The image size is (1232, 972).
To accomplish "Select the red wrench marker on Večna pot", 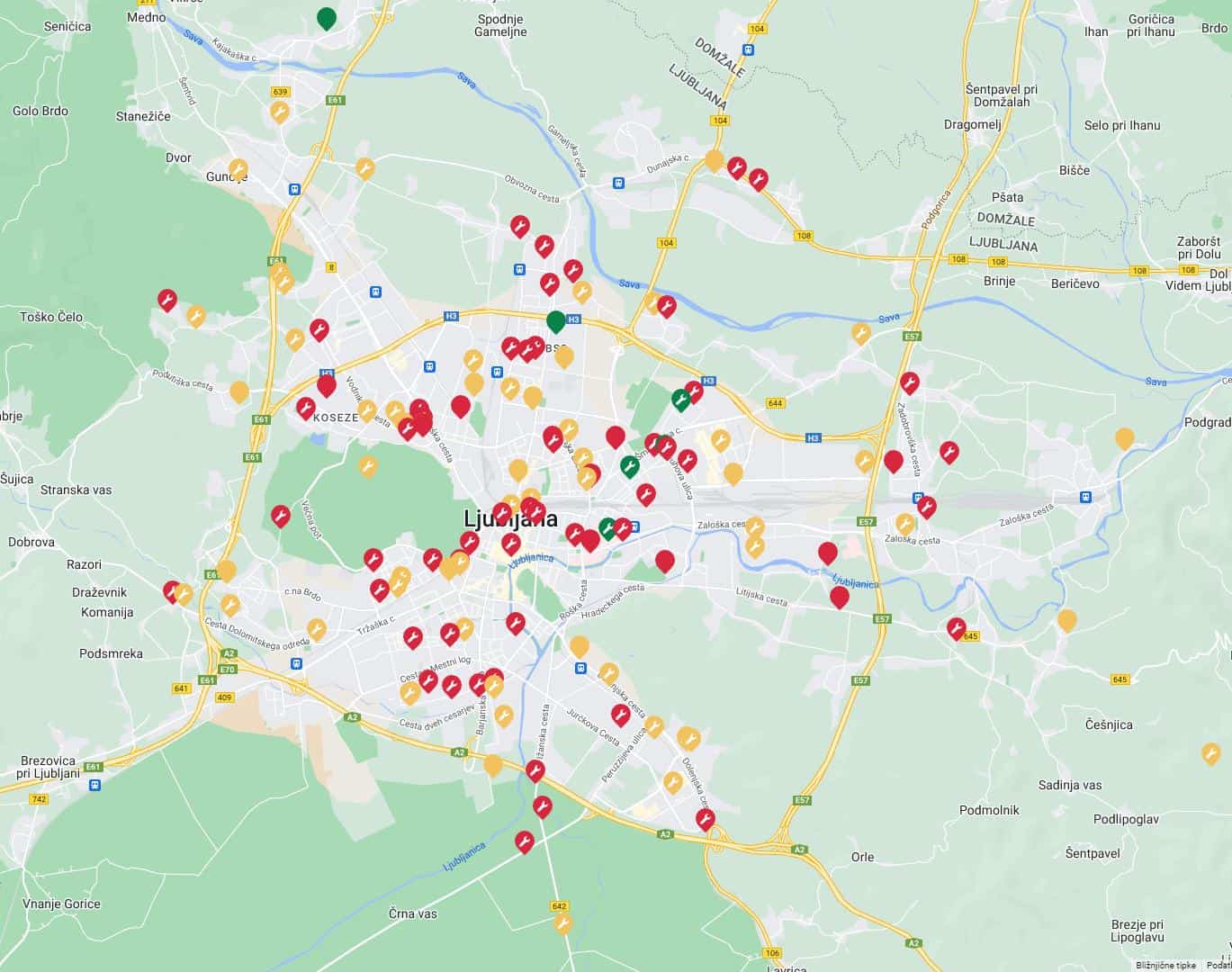I will tap(281, 515).
